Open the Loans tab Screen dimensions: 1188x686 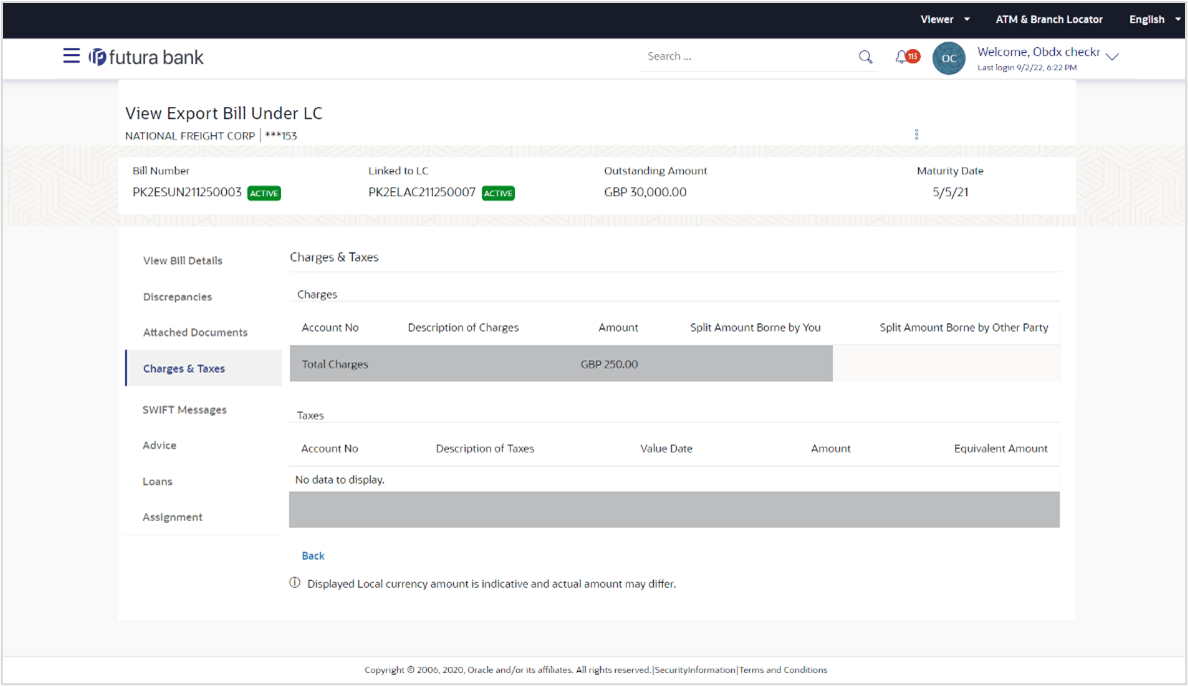click(x=158, y=482)
